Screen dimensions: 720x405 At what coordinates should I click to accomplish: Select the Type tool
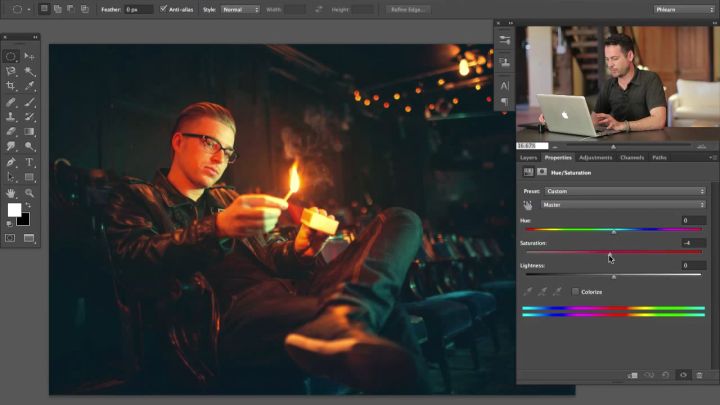click(x=29, y=162)
